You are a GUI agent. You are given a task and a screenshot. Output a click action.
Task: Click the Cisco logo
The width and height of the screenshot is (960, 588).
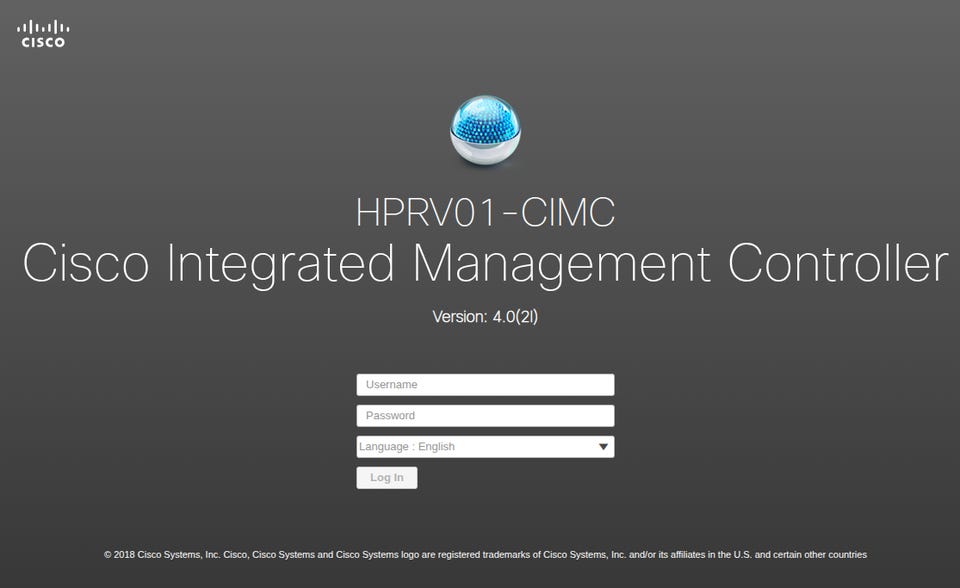tap(43, 34)
